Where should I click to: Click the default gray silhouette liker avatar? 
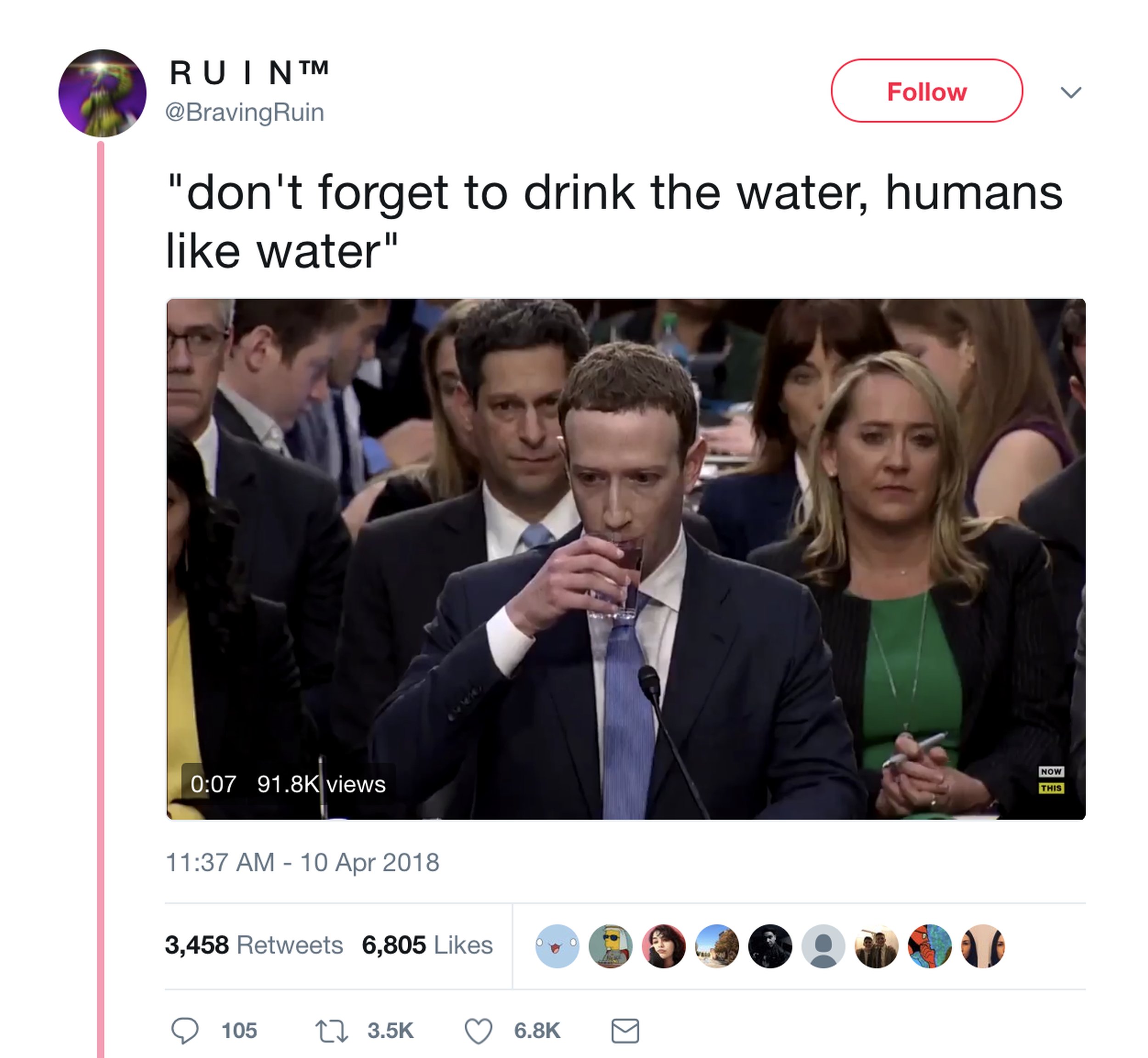[x=823, y=946]
